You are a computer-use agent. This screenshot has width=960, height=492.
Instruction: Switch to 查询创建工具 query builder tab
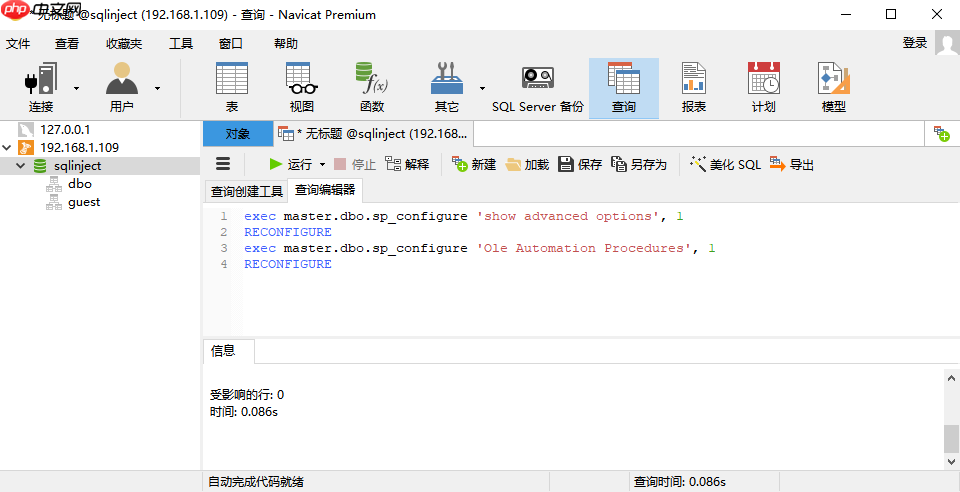246,192
